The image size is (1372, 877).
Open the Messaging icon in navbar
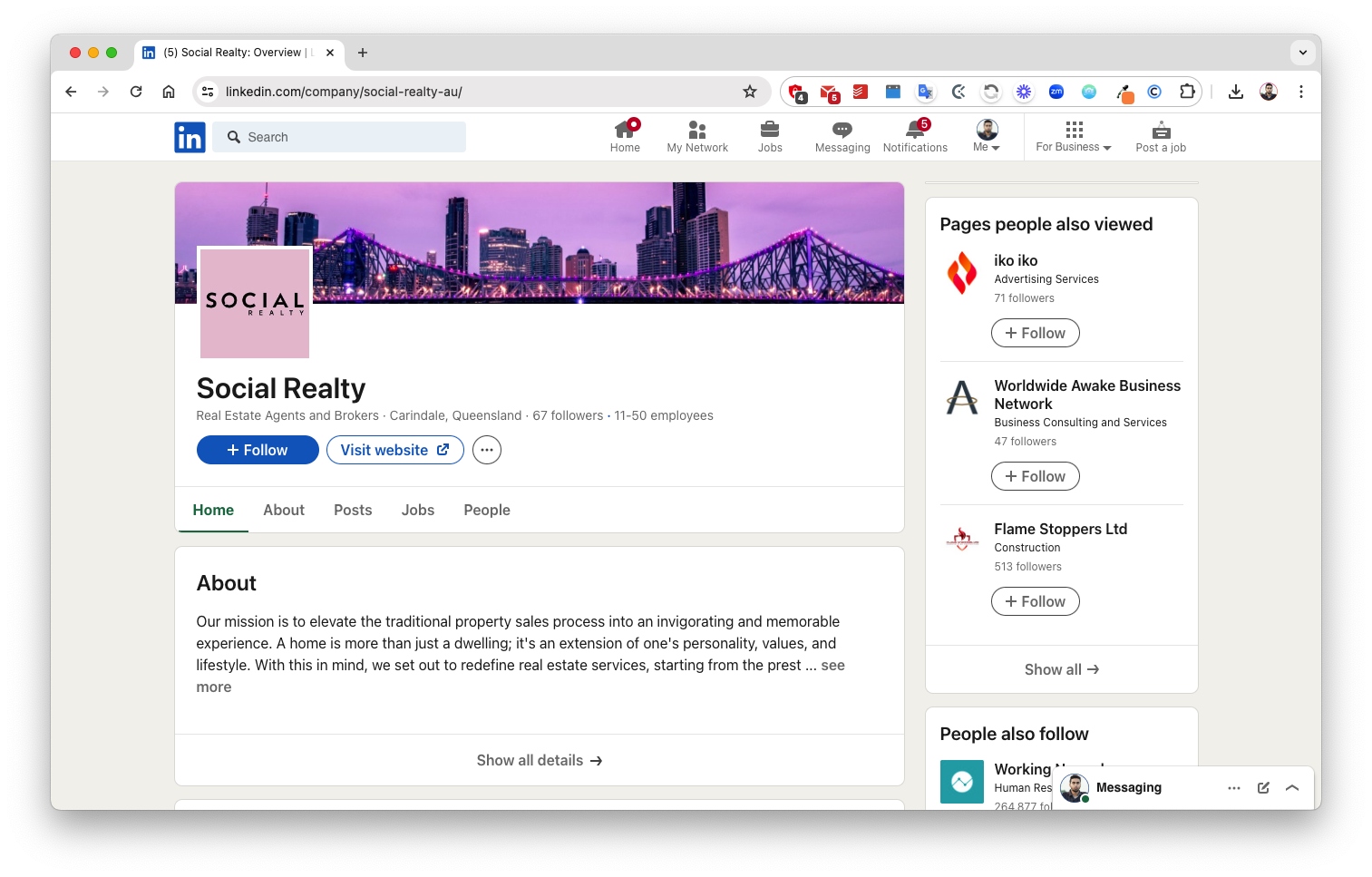[842, 130]
